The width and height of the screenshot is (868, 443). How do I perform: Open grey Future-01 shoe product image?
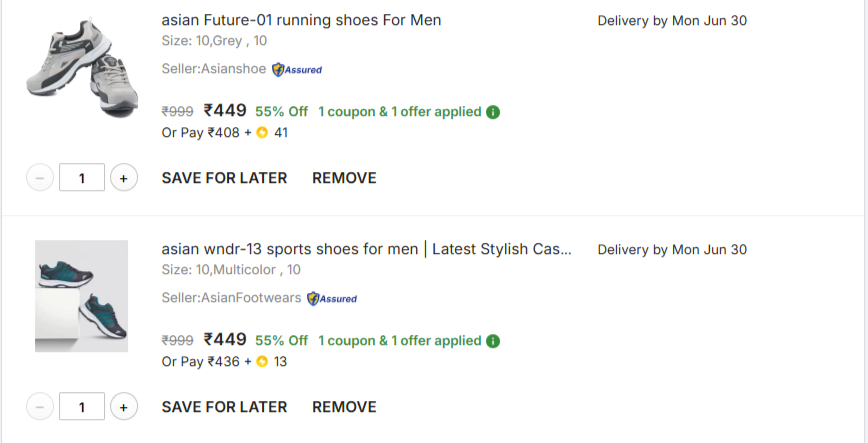point(82,67)
